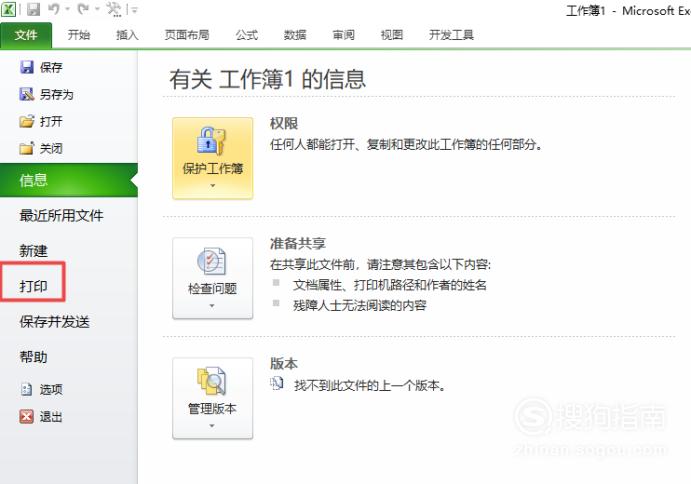
Task: Click the floppy disk icon beside 保存
Action: pyautogui.click(x=26, y=67)
